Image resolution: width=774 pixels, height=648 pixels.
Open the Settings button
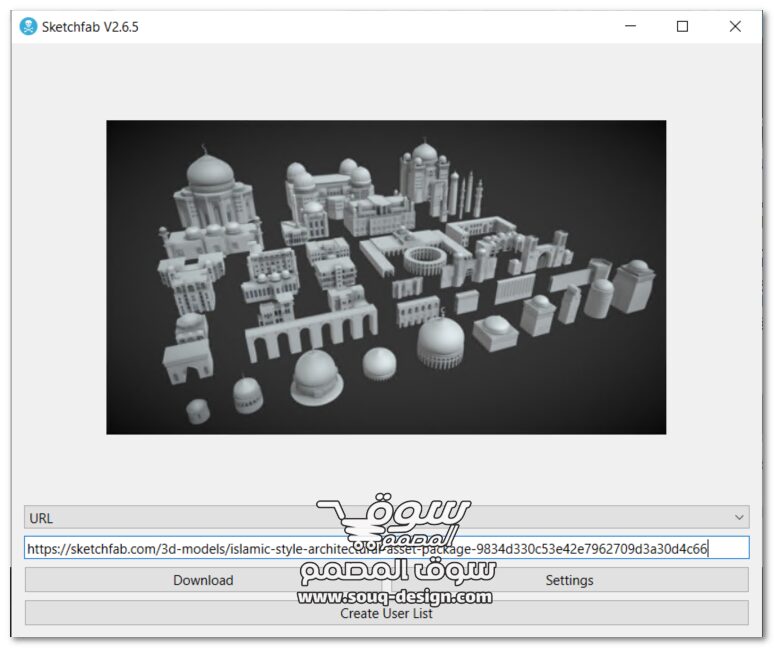point(569,580)
